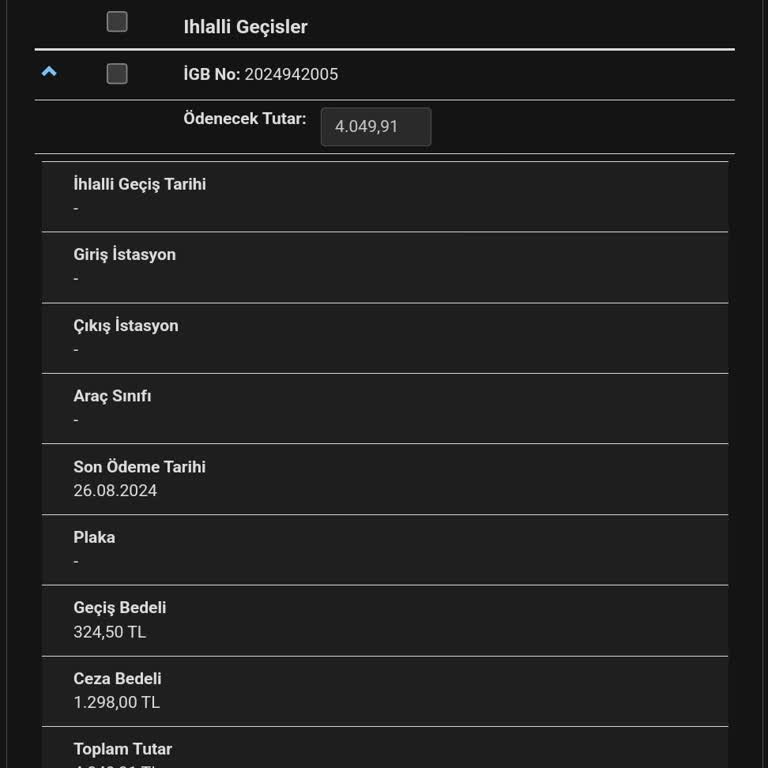Tick the Ihlalli Geçisler header checkbox
Image resolution: width=768 pixels, height=768 pixels.
(117, 21)
